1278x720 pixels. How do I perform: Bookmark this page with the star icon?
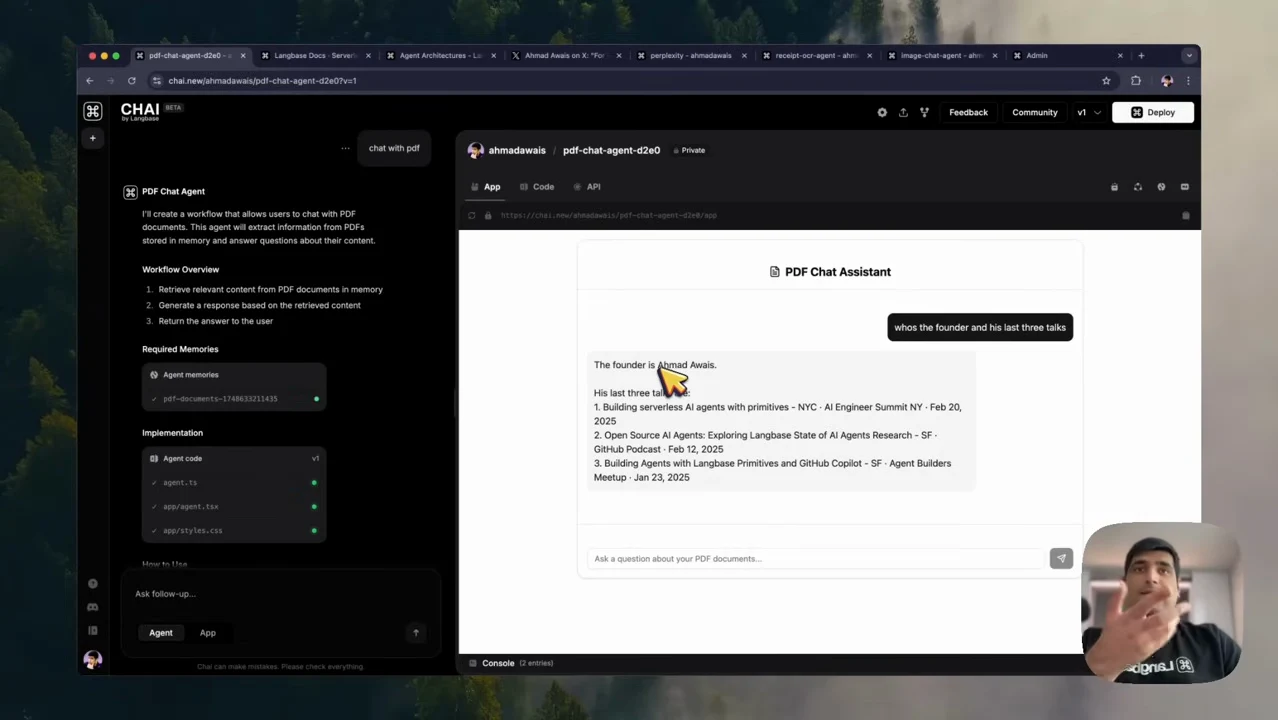point(1106,81)
